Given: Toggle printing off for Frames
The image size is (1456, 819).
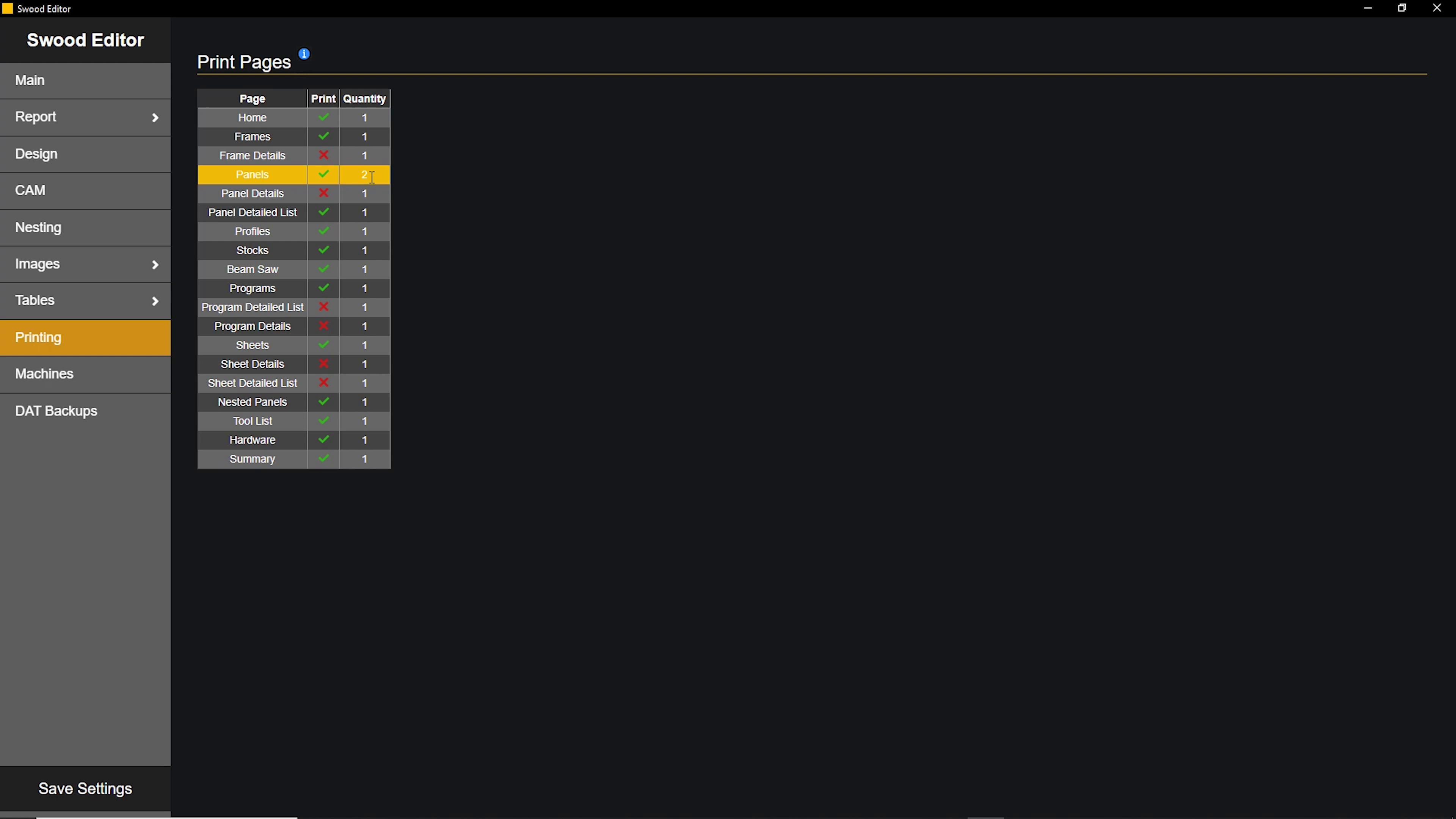Looking at the screenshot, I should (323, 136).
